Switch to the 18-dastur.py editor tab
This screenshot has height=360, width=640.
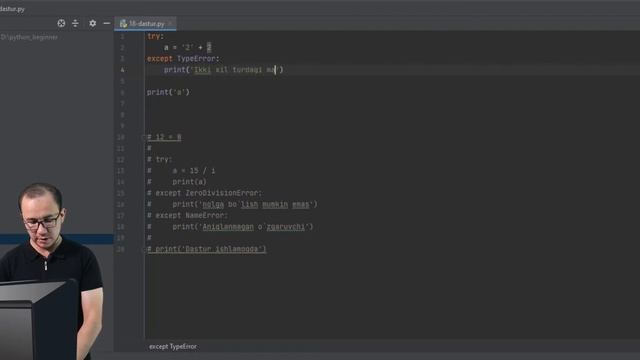point(146,24)
